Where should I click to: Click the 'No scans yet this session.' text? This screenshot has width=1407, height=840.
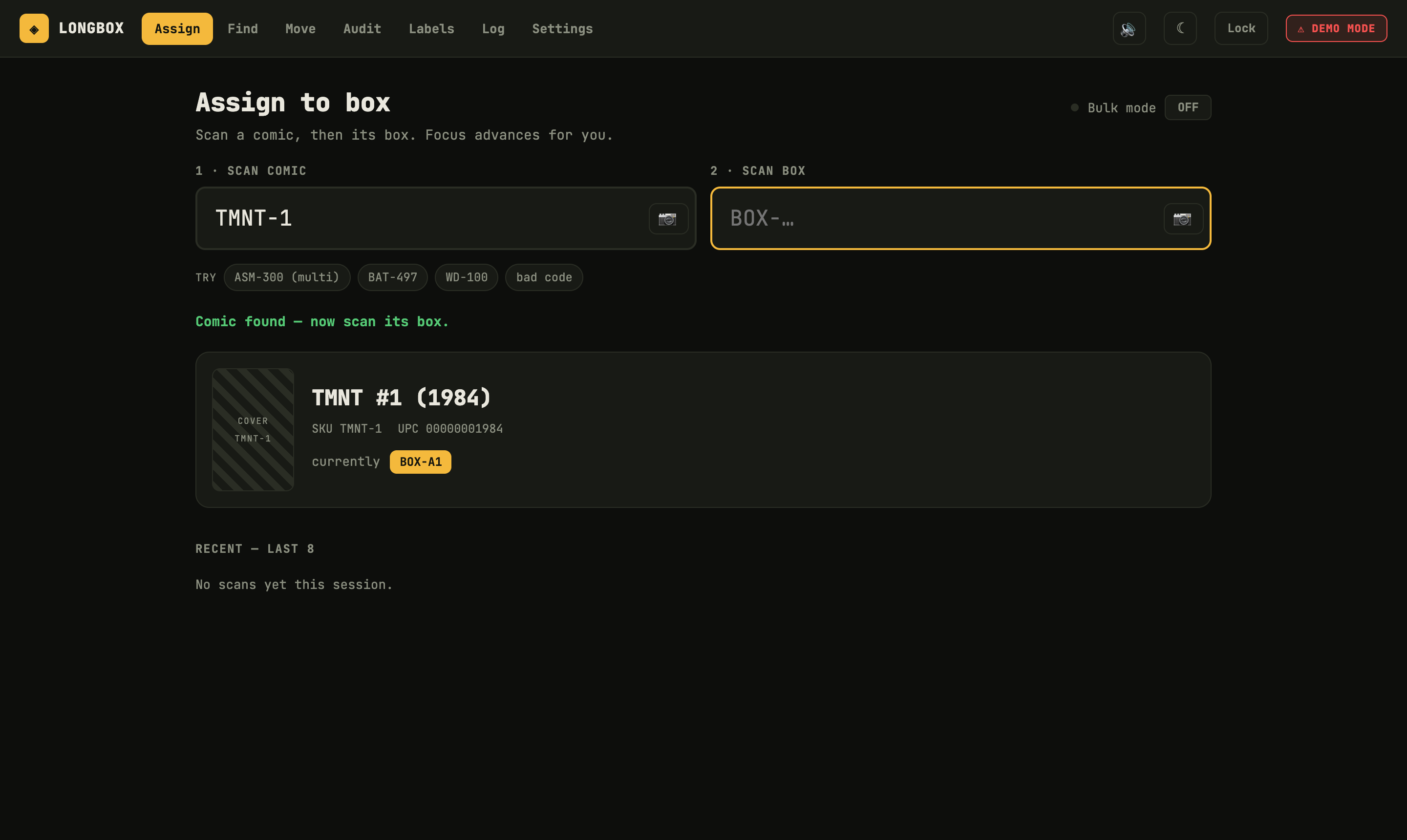[x=294, y=585]
